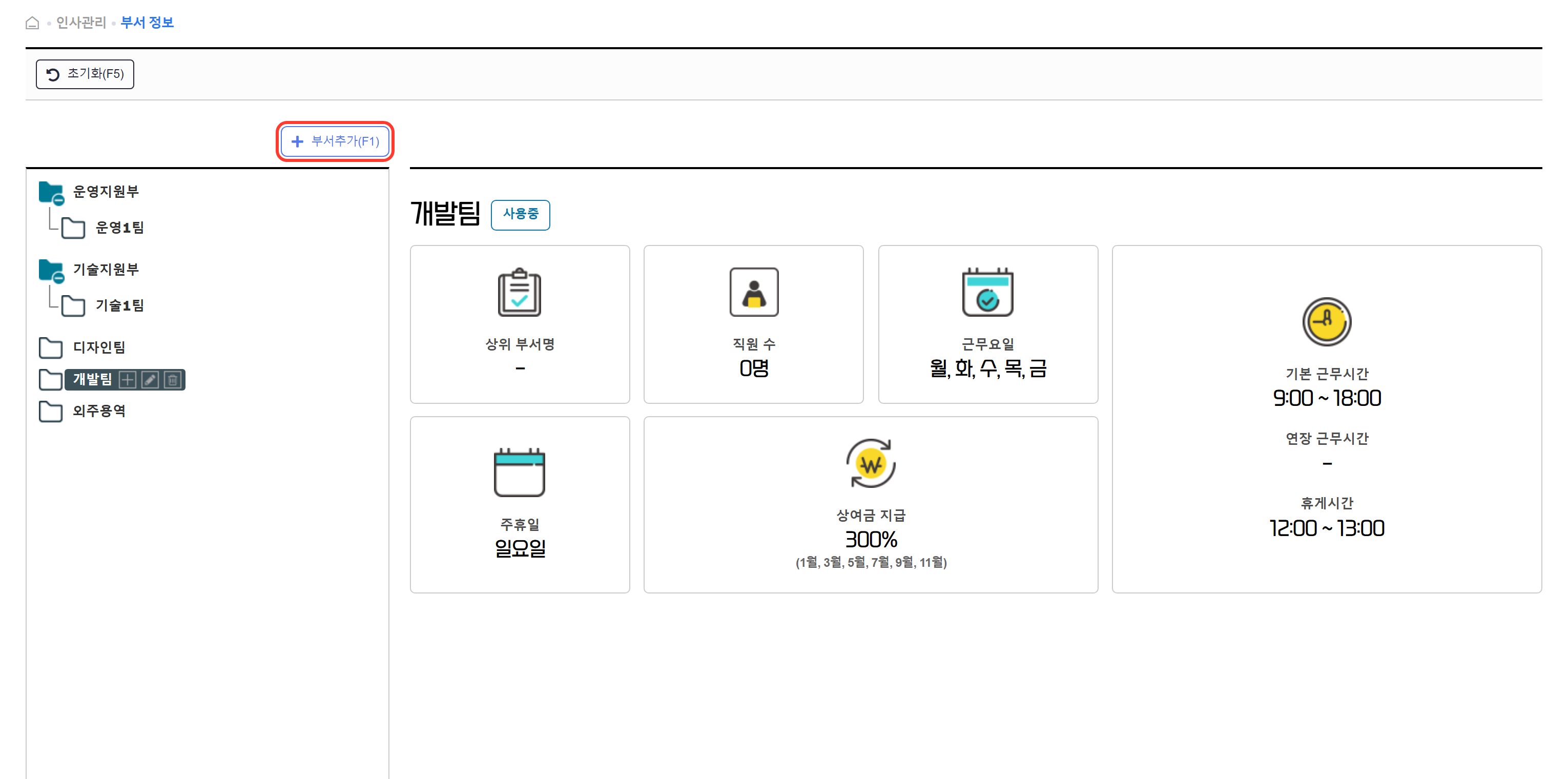The width and height of the screenshot is (1568, 779).
Task: Click the clipboard icon for 상위 부서명
Action: click(519, 292)
